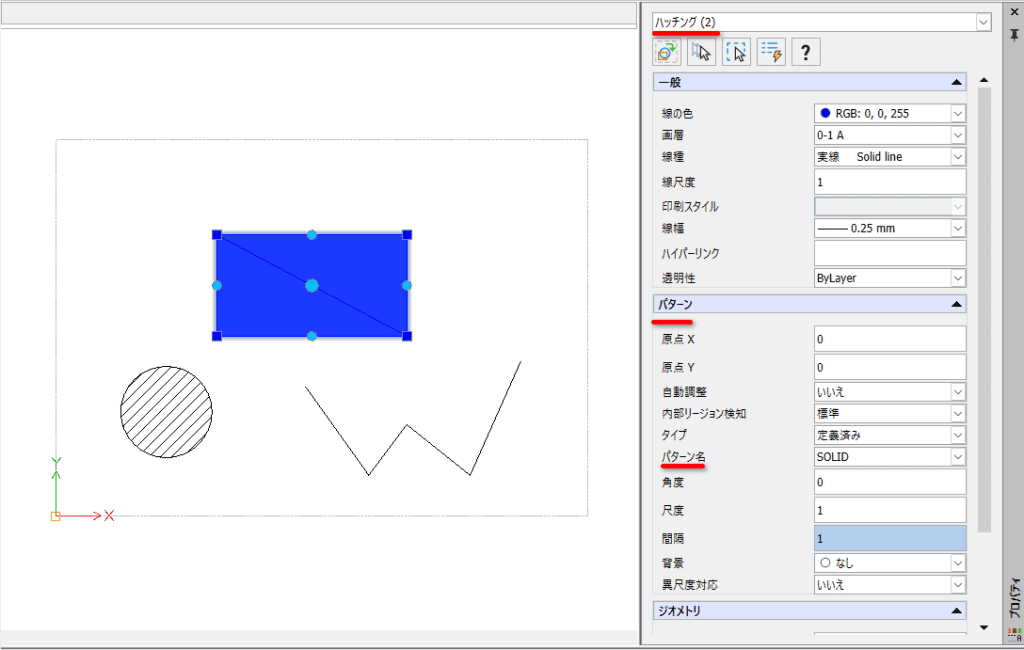1024x650 pixels.
Task: Click the selection window icon
Action: point(737,52)
